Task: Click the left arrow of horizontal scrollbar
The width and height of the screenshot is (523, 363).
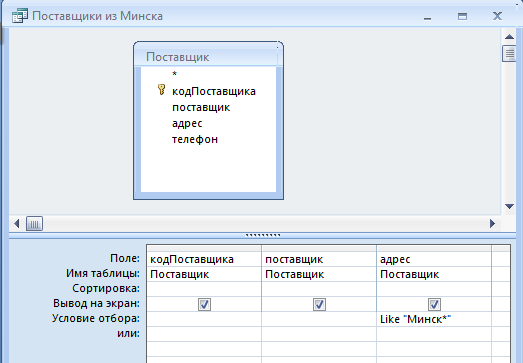Action: [17, 224]
